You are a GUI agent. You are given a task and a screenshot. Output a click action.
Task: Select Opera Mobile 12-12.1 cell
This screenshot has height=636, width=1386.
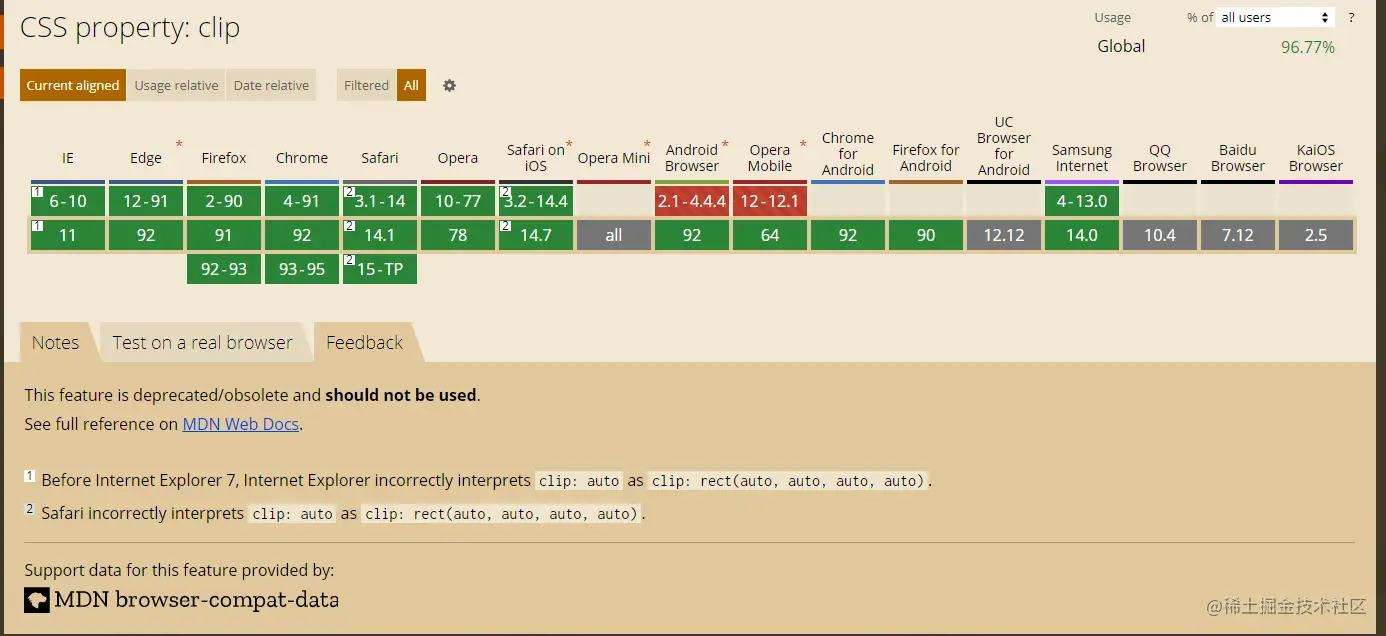(x=770, y=201)
